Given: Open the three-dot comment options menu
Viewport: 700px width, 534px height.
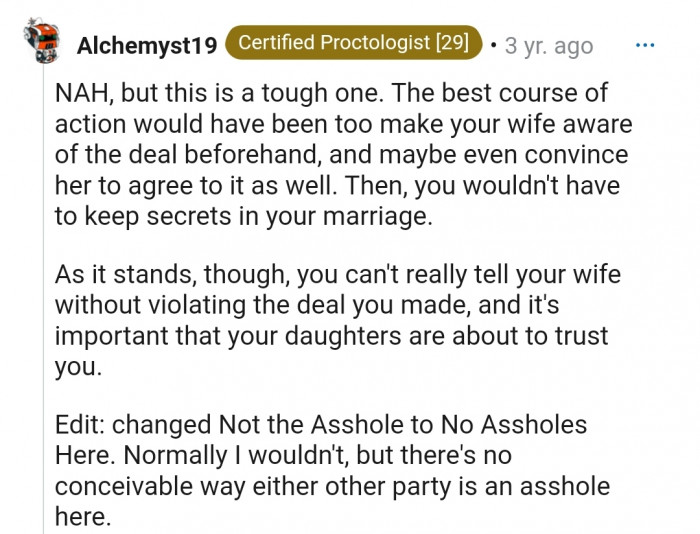Looking at the screenshot, I should coord(646,45).
